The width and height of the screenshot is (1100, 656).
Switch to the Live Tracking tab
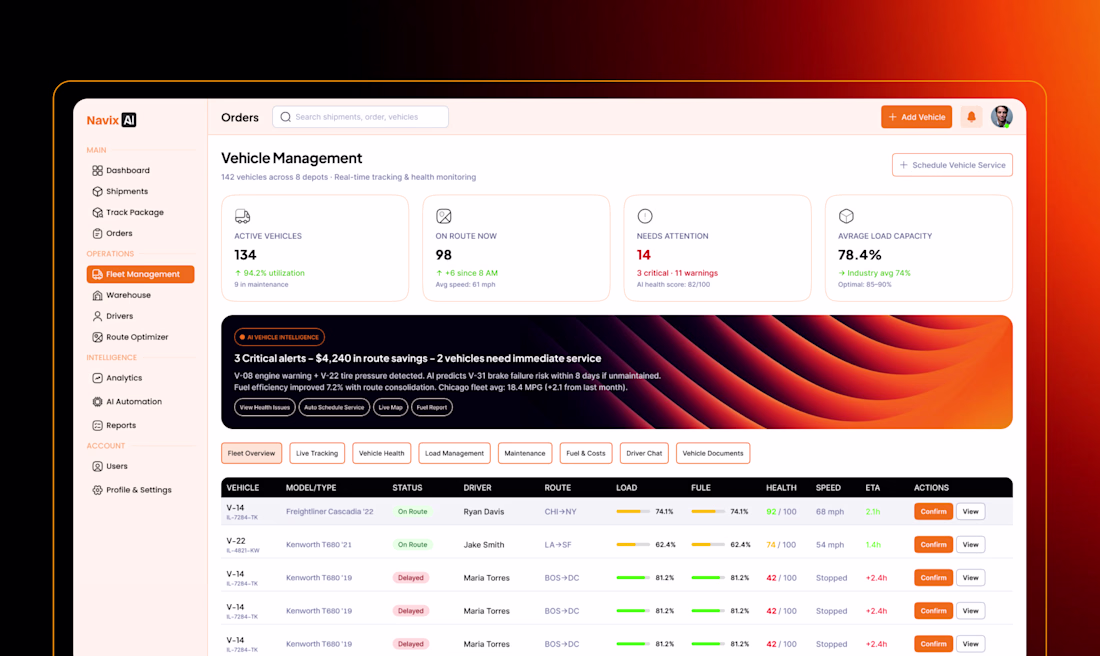point(317,453)
